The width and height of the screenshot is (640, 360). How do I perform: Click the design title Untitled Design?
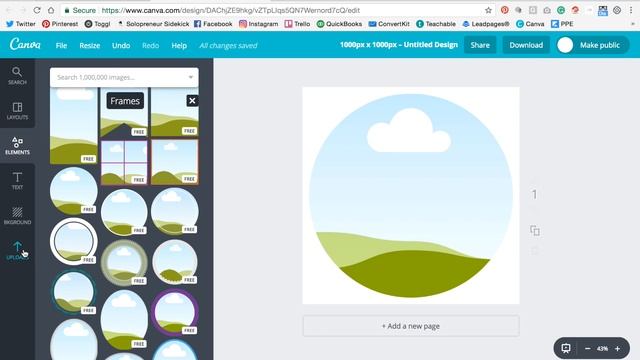pyautogui.click(x=430, y=44)
